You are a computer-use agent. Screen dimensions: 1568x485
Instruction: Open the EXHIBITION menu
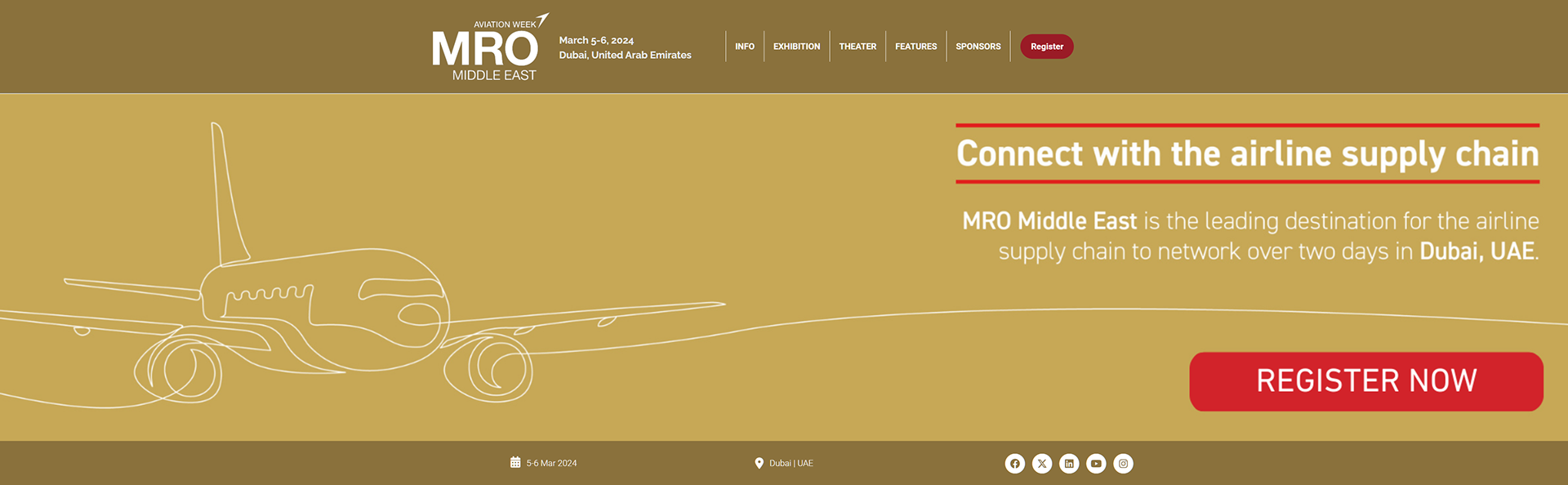click(x=797, y=47)
